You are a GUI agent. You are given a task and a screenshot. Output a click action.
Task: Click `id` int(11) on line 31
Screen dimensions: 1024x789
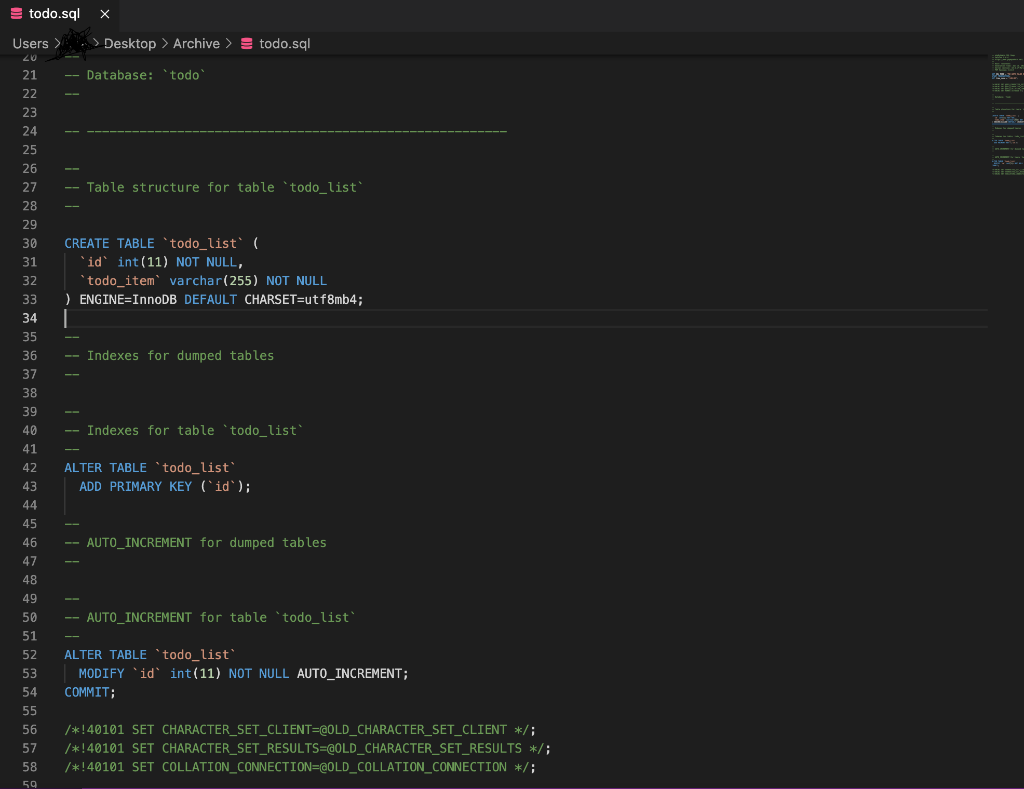click(x=123, y=263)
